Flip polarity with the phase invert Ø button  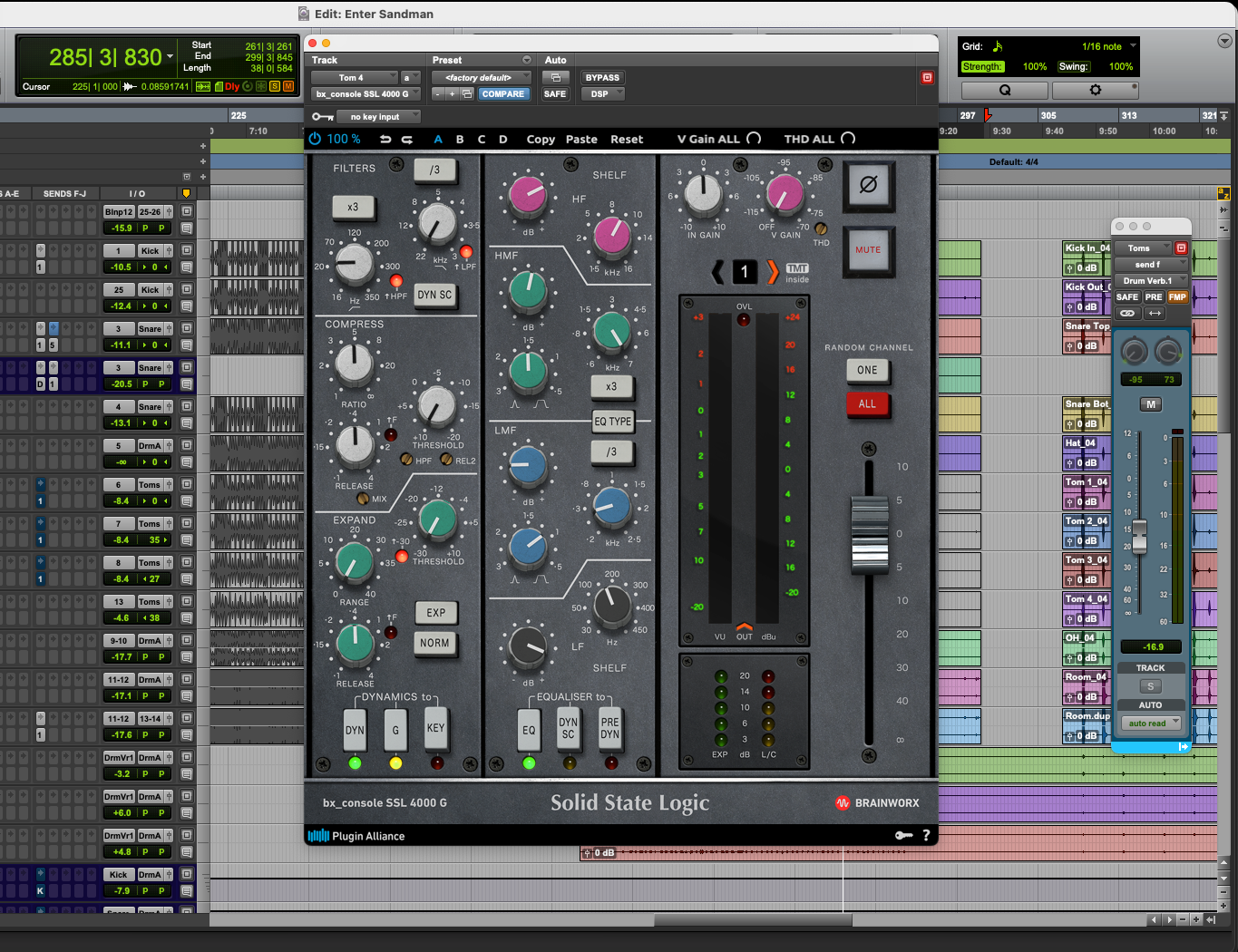click(868, 185)
